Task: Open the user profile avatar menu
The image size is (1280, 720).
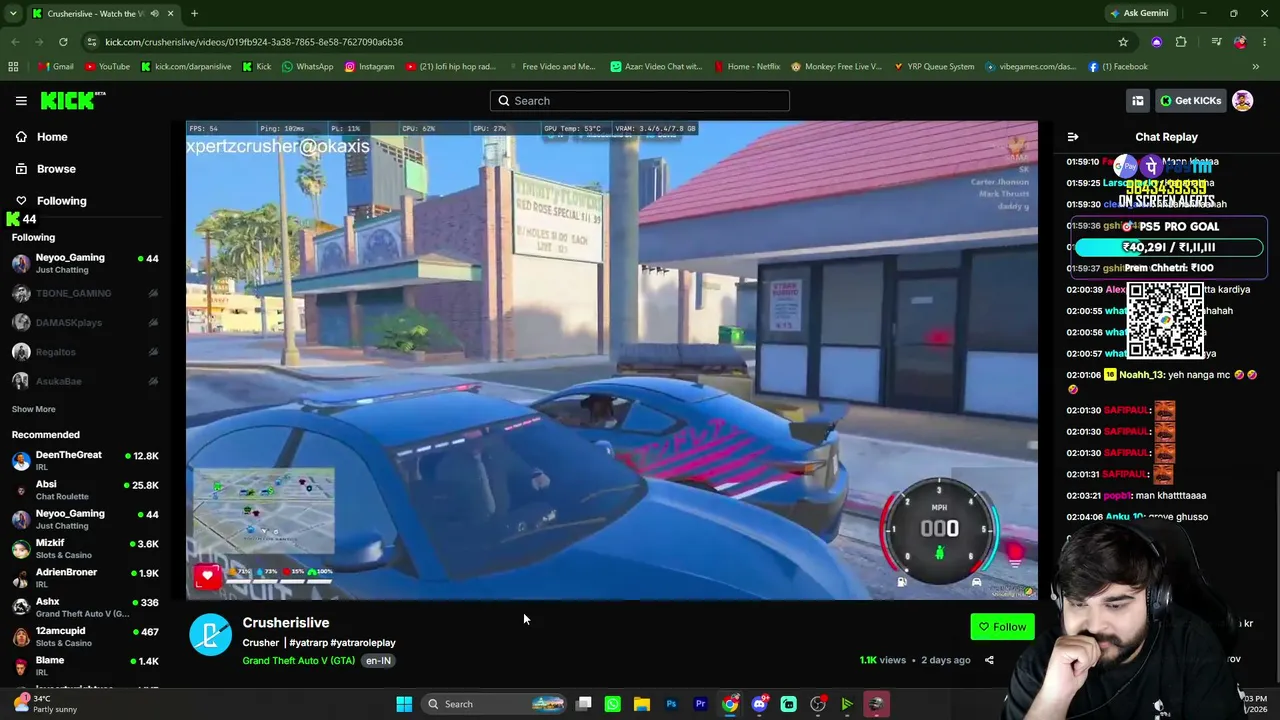Action: pos(1242,100)
